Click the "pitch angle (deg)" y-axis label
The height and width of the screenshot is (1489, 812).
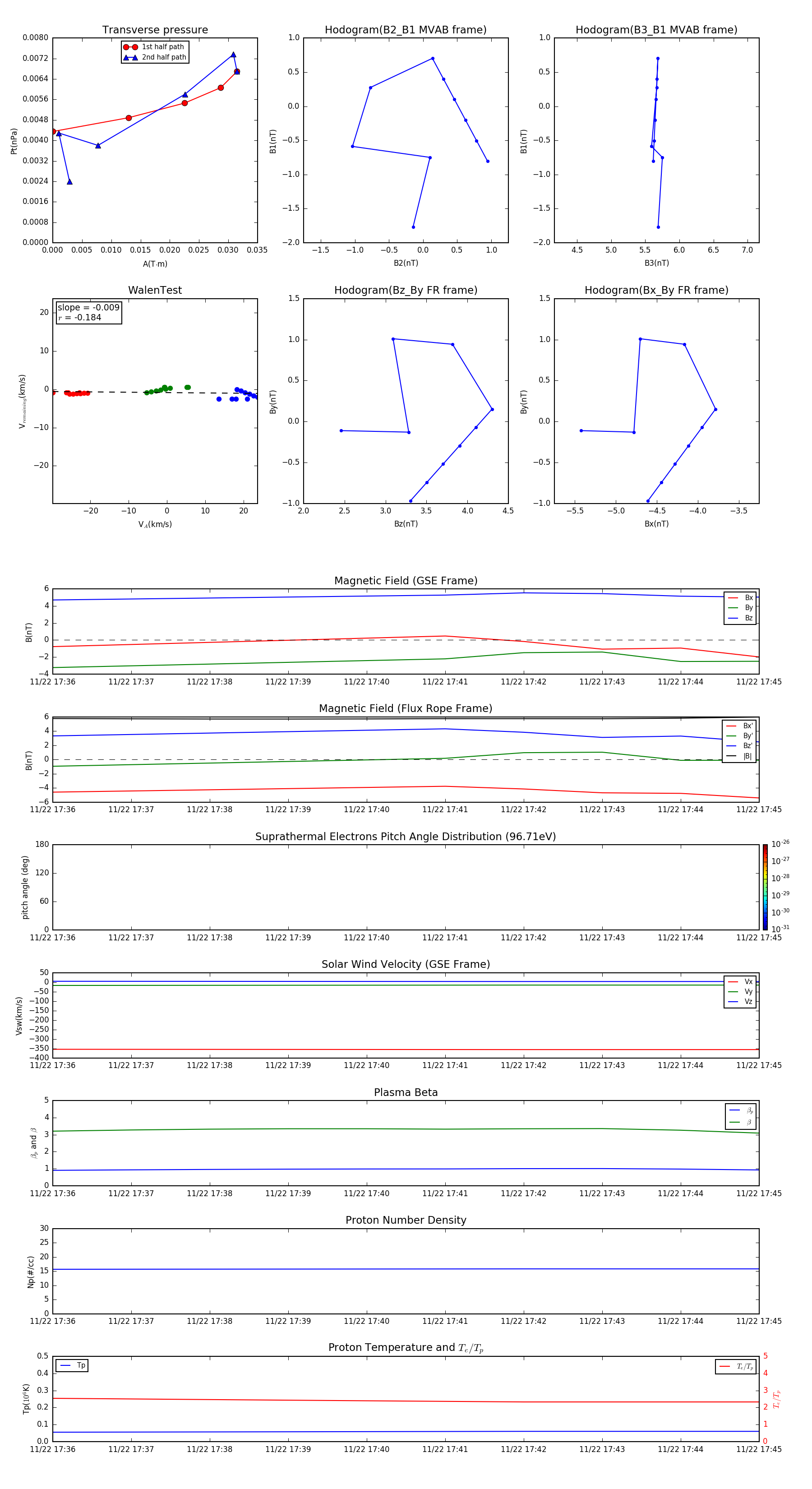(25, 887)
